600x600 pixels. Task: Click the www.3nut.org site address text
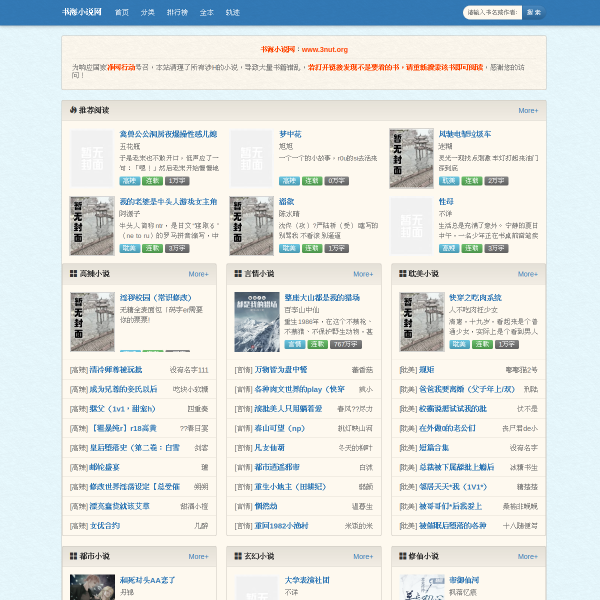click(x=324, y=49)
